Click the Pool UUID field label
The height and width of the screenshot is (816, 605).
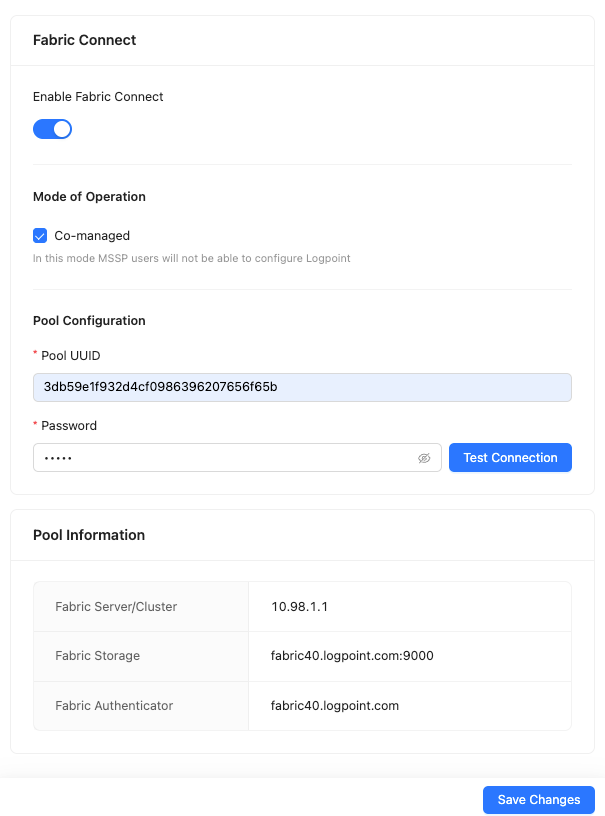(x=70, y=355)
